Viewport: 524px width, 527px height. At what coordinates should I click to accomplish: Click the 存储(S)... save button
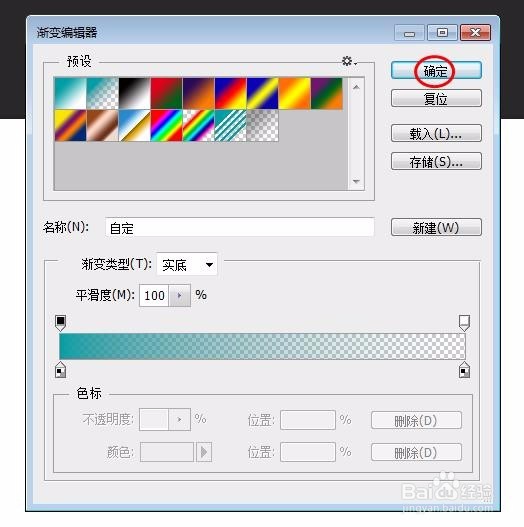[436, 162]
